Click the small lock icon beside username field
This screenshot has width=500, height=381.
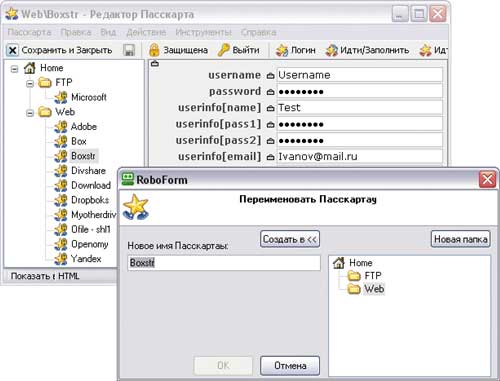(270, 76)
